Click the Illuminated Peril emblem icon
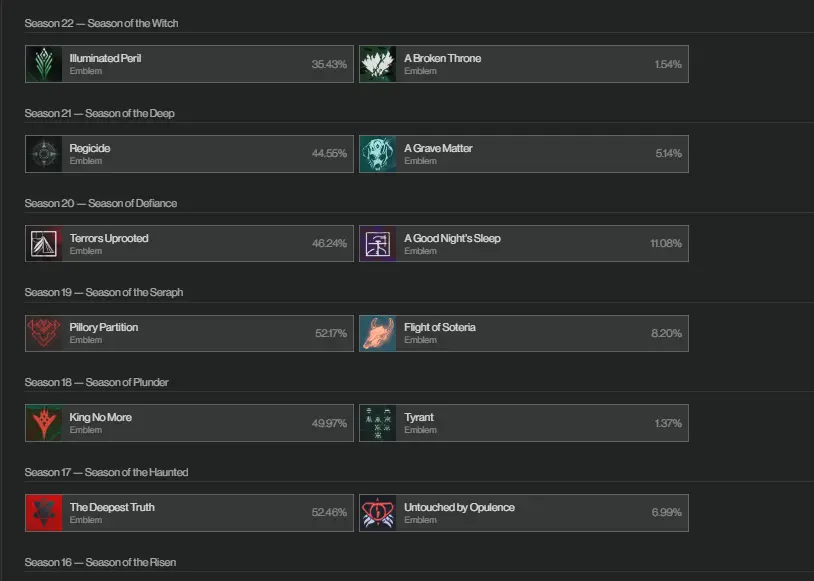This screenshot has height=581, width=814. [x=44, y=64]
